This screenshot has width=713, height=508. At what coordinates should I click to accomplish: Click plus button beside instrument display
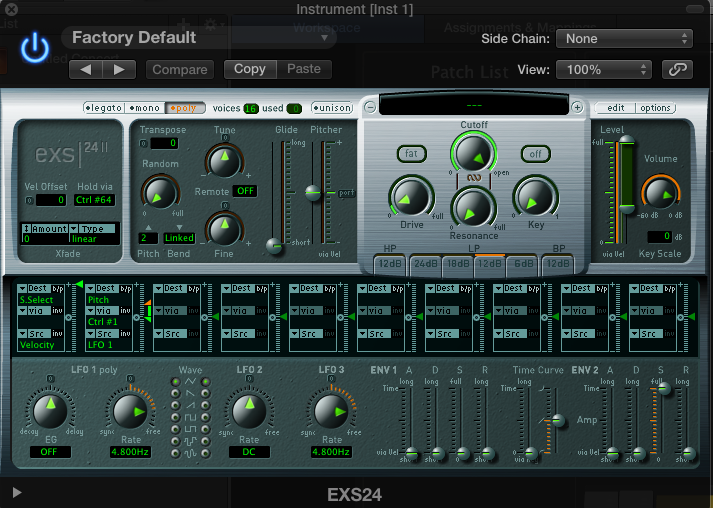577,107
